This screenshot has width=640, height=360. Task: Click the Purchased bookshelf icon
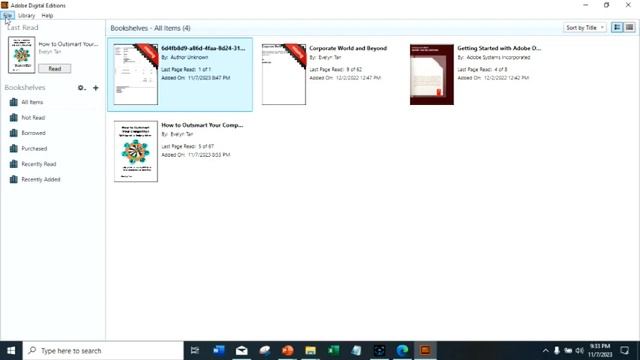13,149
